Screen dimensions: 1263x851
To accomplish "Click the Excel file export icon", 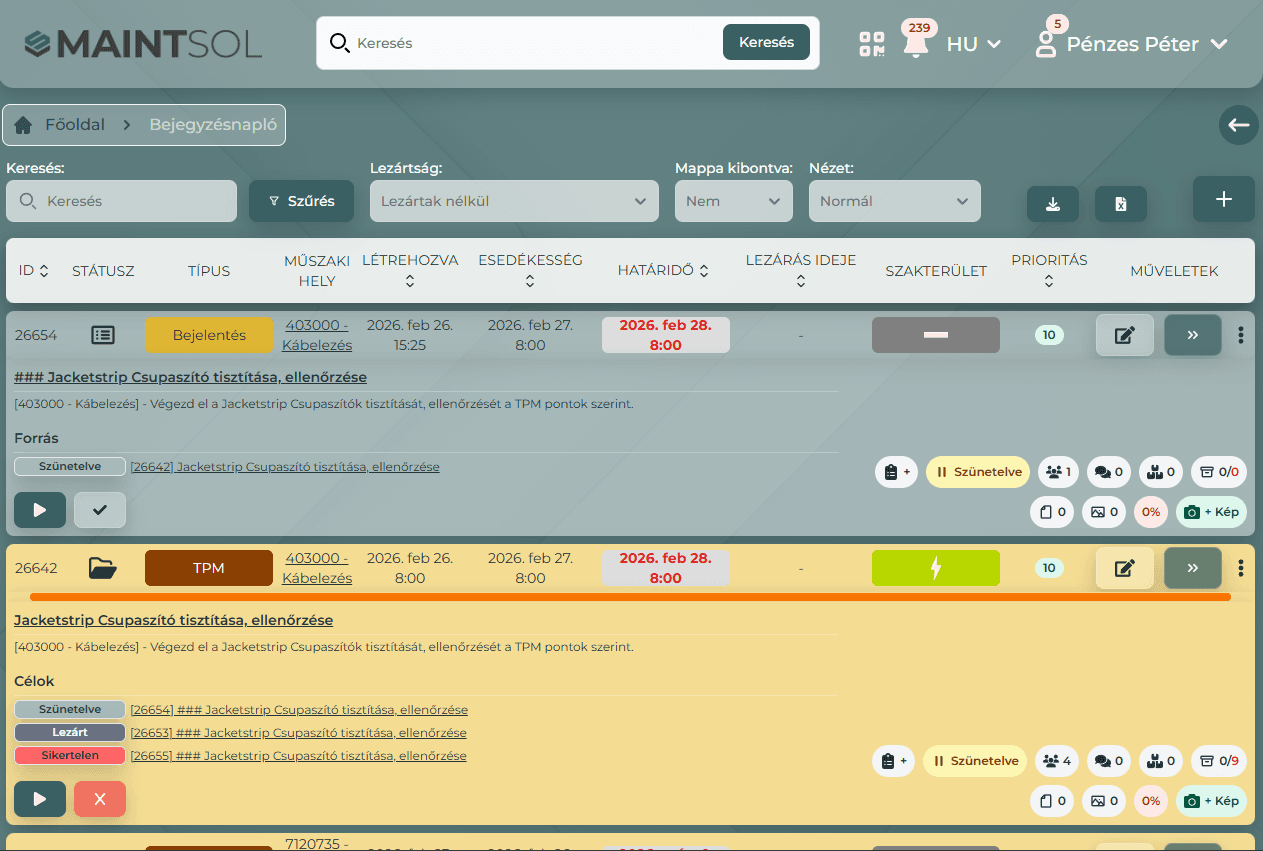I will (1120, 203).
